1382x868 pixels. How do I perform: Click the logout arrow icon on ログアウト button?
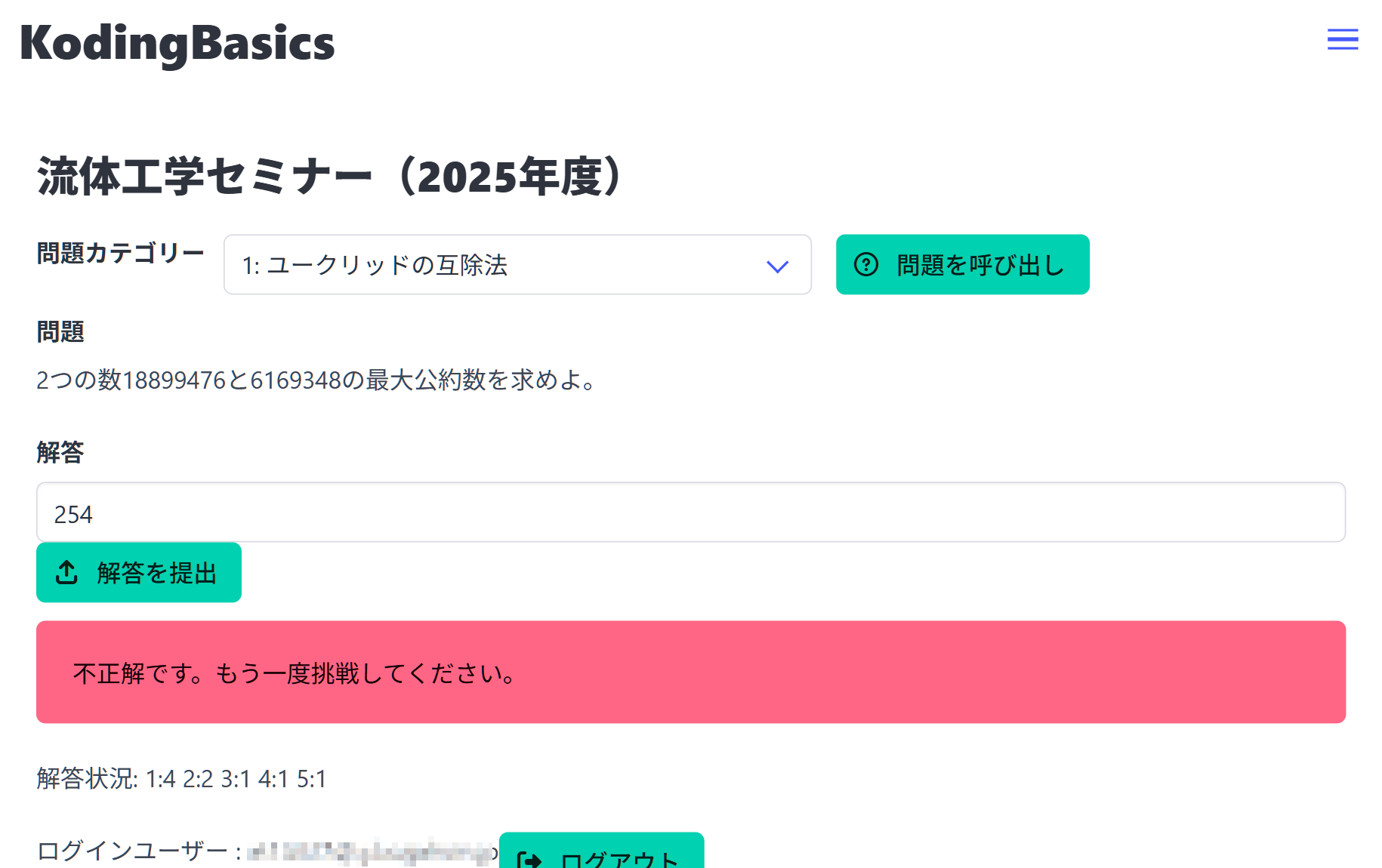tap(530, 859)
